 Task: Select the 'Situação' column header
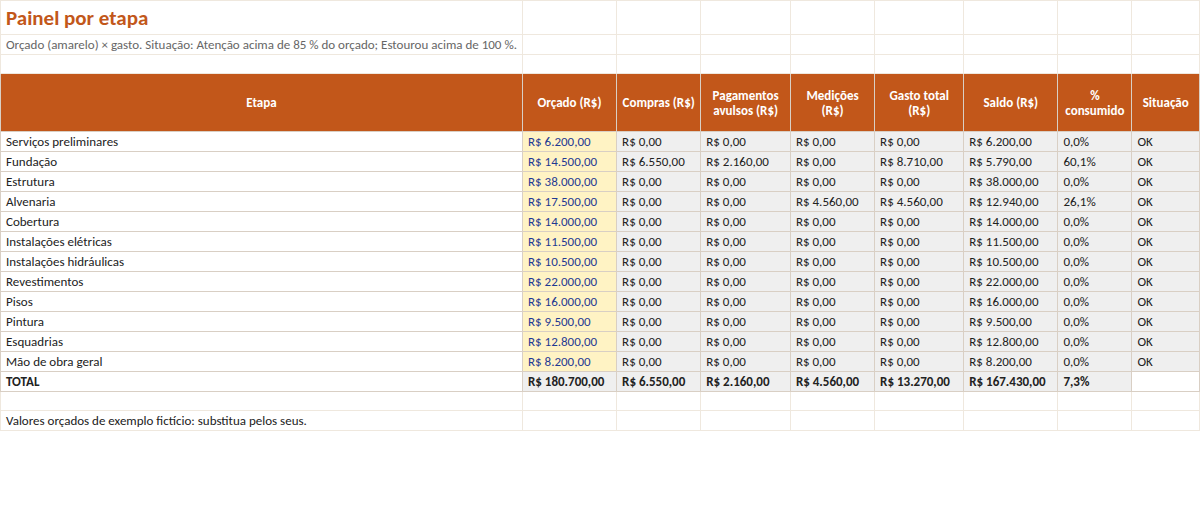(x=1165, y=102)
